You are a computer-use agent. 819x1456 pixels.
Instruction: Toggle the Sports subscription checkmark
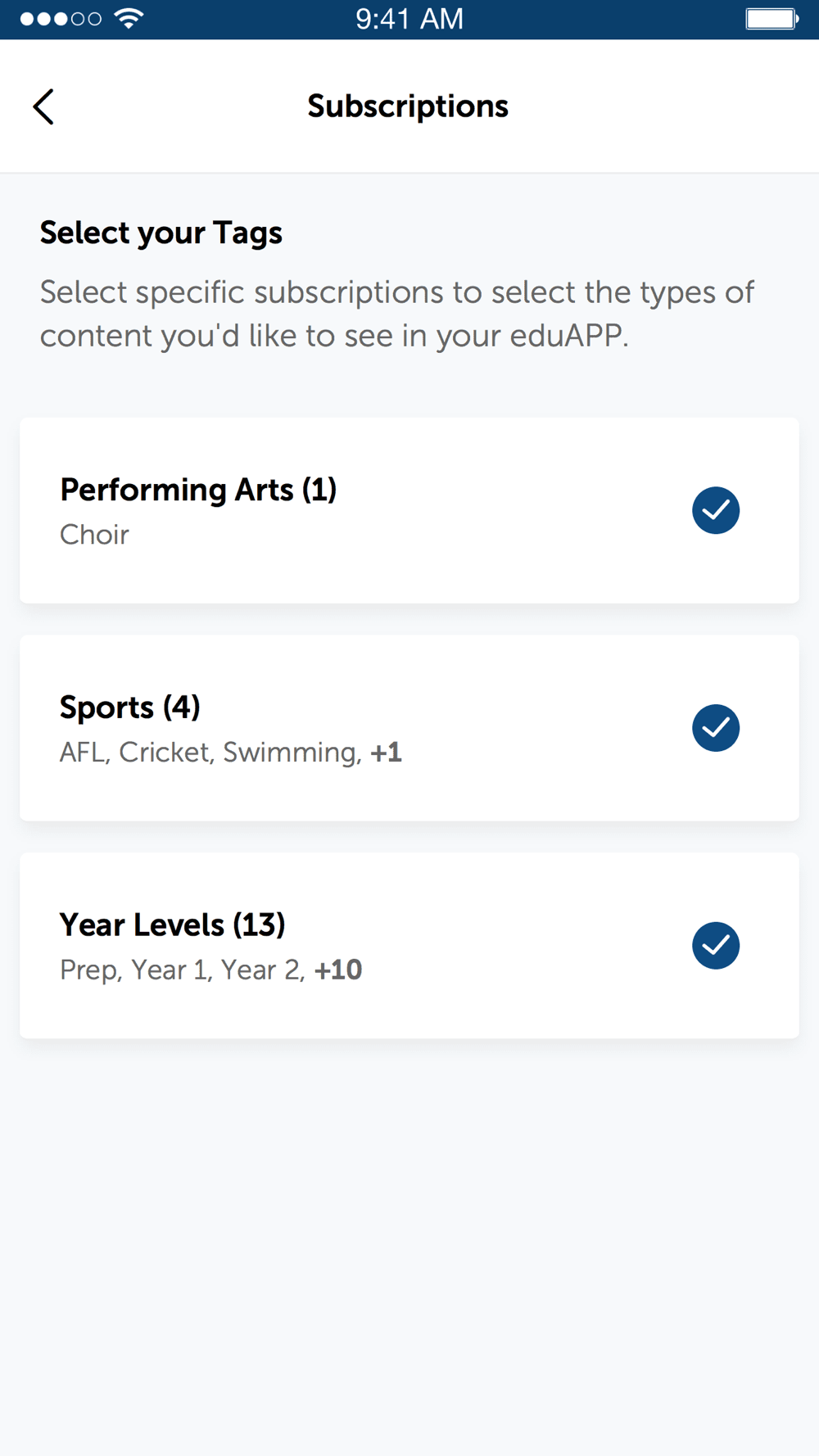716,728
